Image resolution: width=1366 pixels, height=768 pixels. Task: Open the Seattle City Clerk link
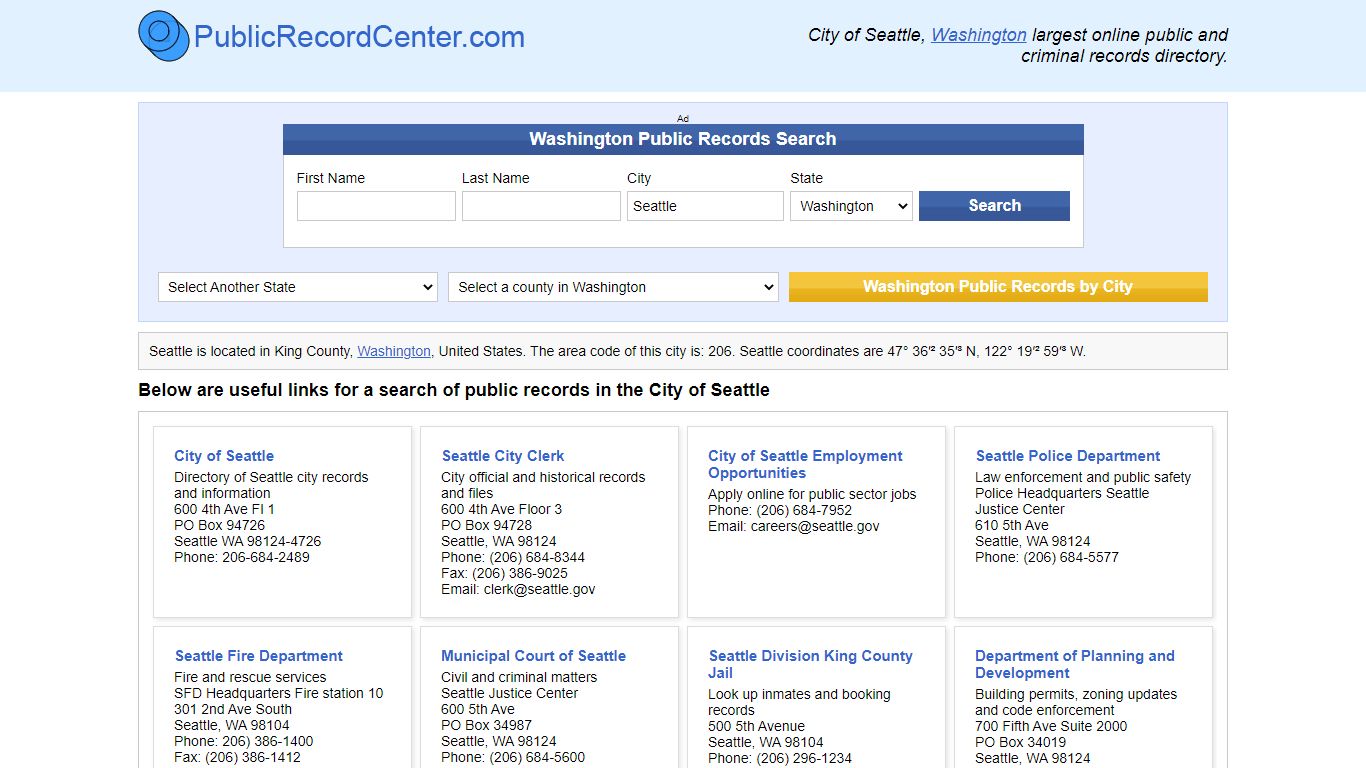(503, 456)
